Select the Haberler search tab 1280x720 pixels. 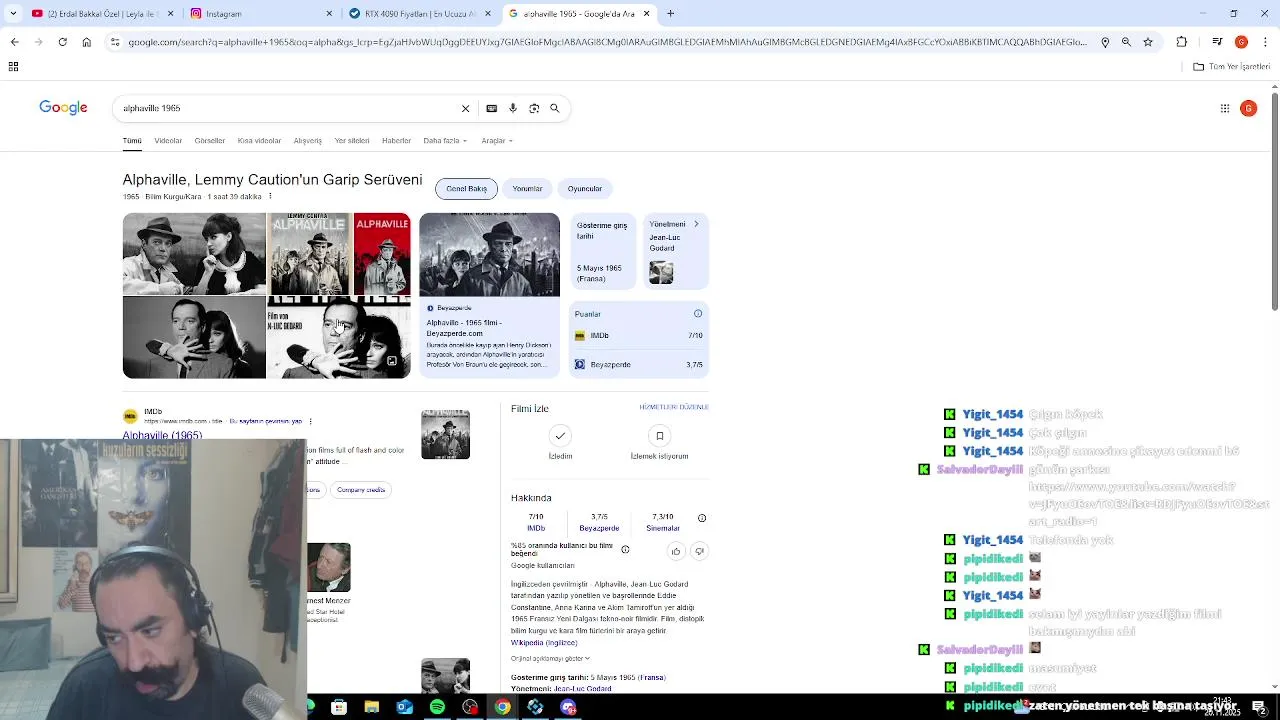[396, 141]
